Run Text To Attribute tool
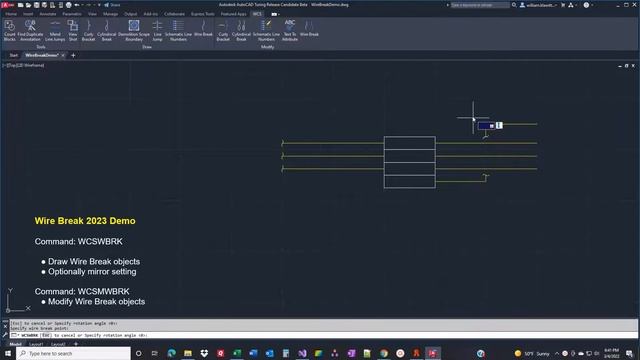Screen dimensions: 640x360 [x=290, y=31]
